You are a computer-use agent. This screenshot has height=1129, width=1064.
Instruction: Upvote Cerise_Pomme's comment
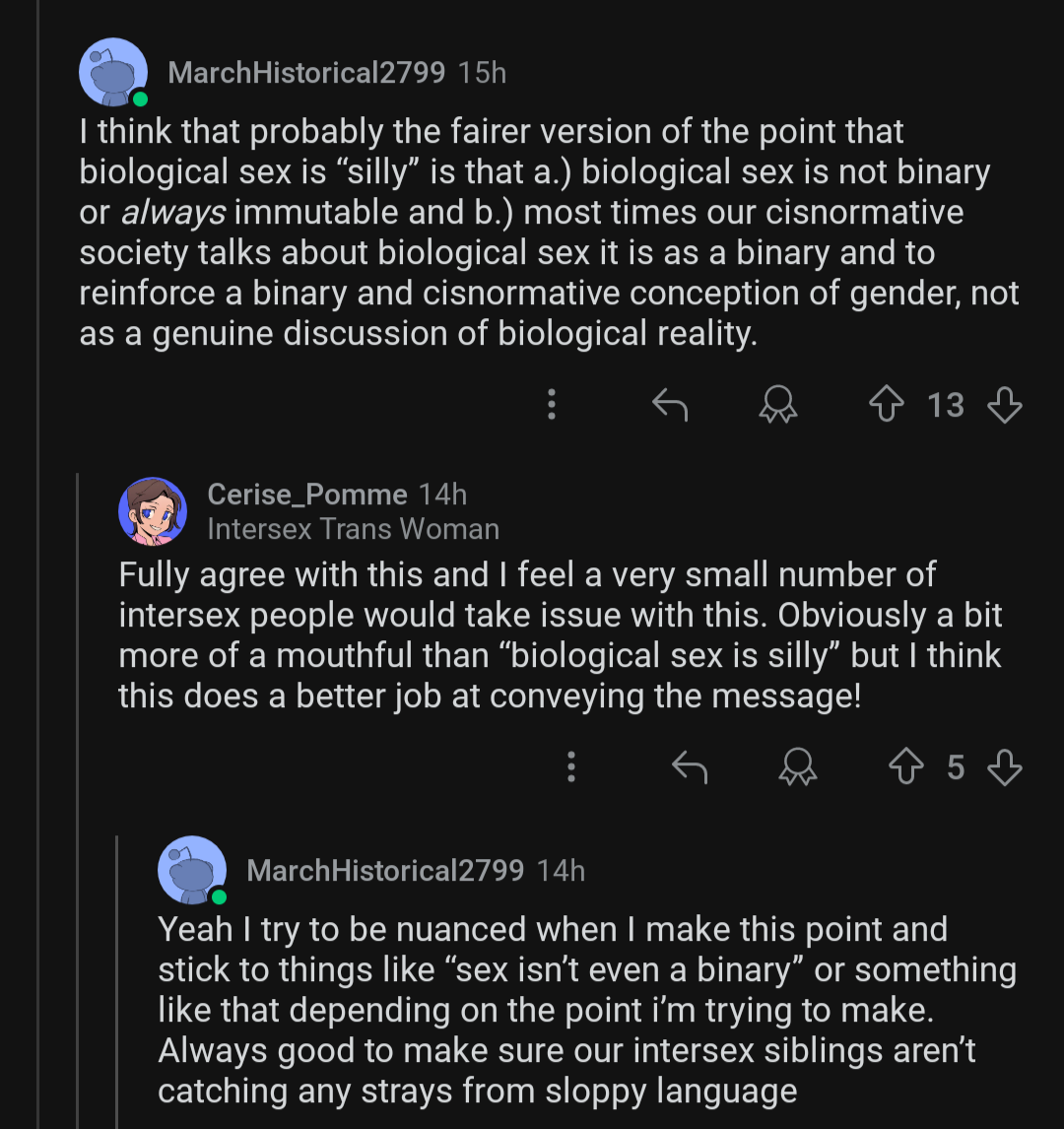tap(905, 766)
